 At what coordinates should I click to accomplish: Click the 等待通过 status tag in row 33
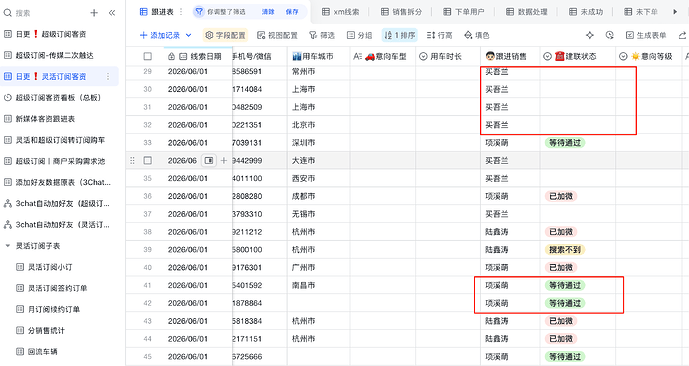565,143
